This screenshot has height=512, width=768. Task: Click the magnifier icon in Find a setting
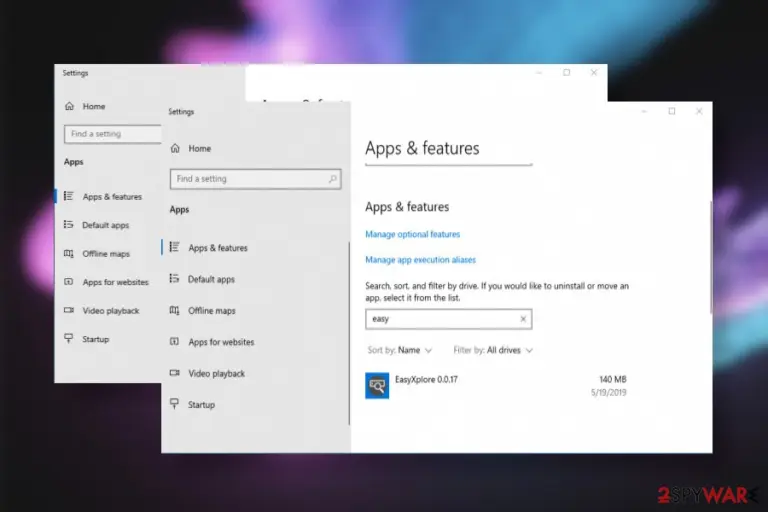(x=333, y=179)
